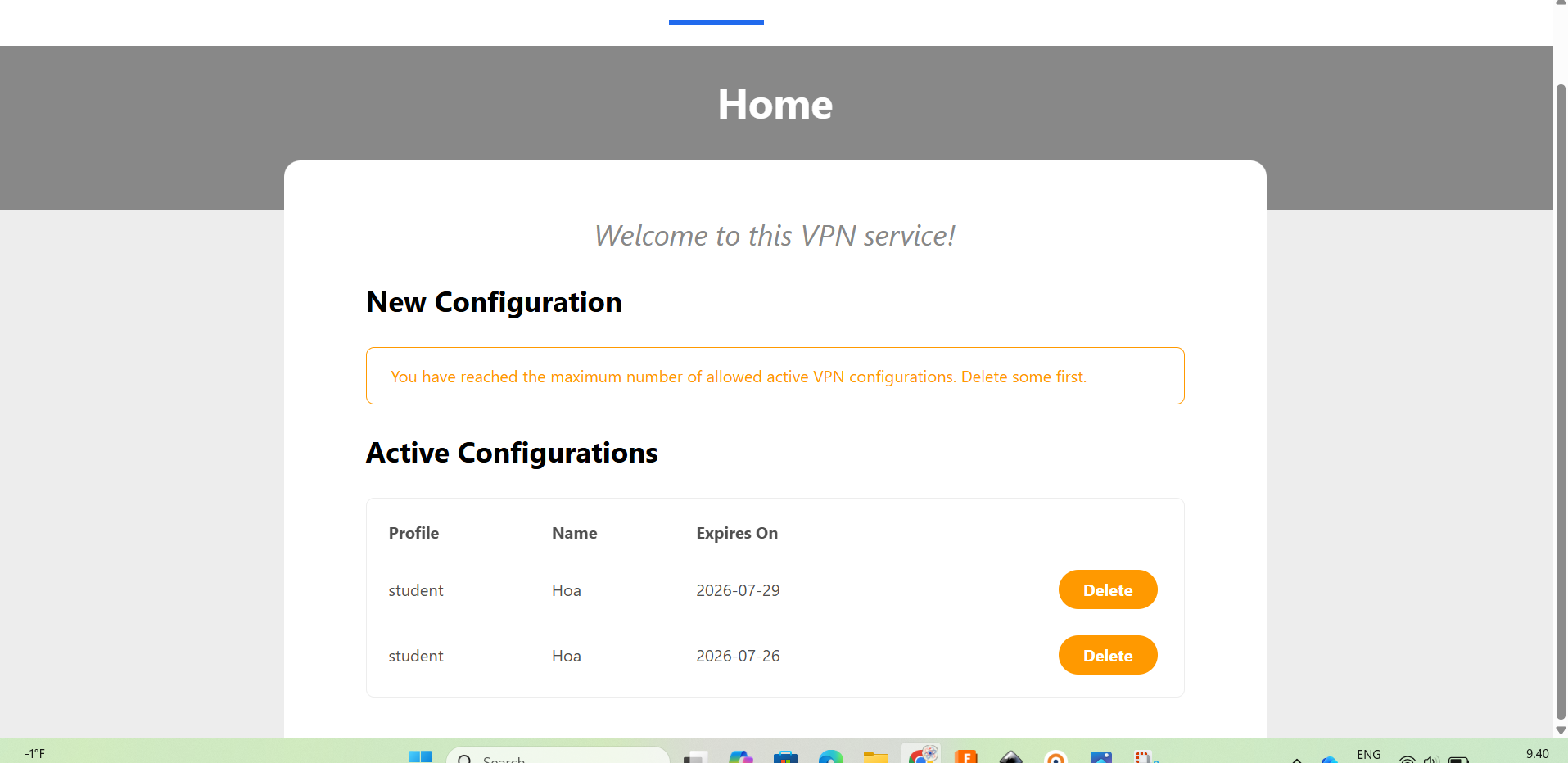Screen dimensions: 1568x763
Task: Switch to the Chrome taskbar window
Action: 921,756
